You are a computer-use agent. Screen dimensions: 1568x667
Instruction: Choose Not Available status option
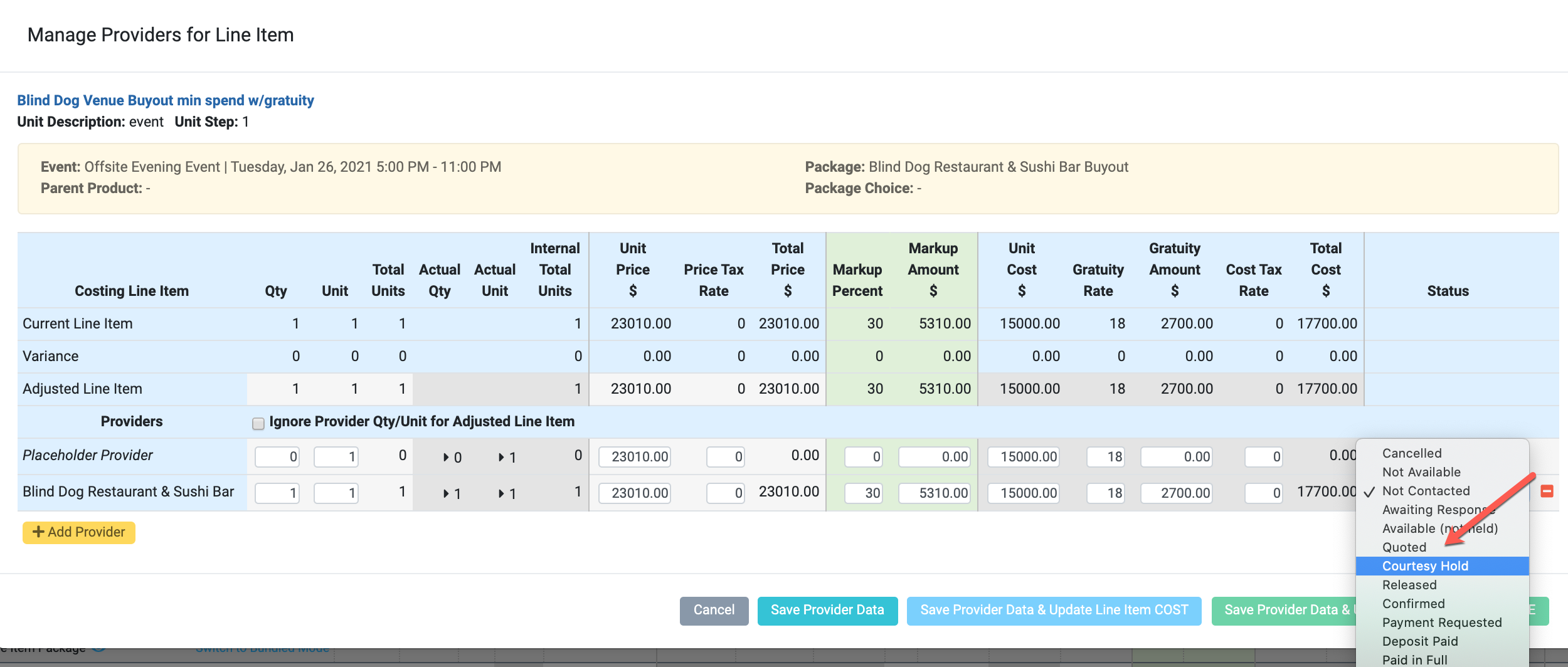[1442, 472]
